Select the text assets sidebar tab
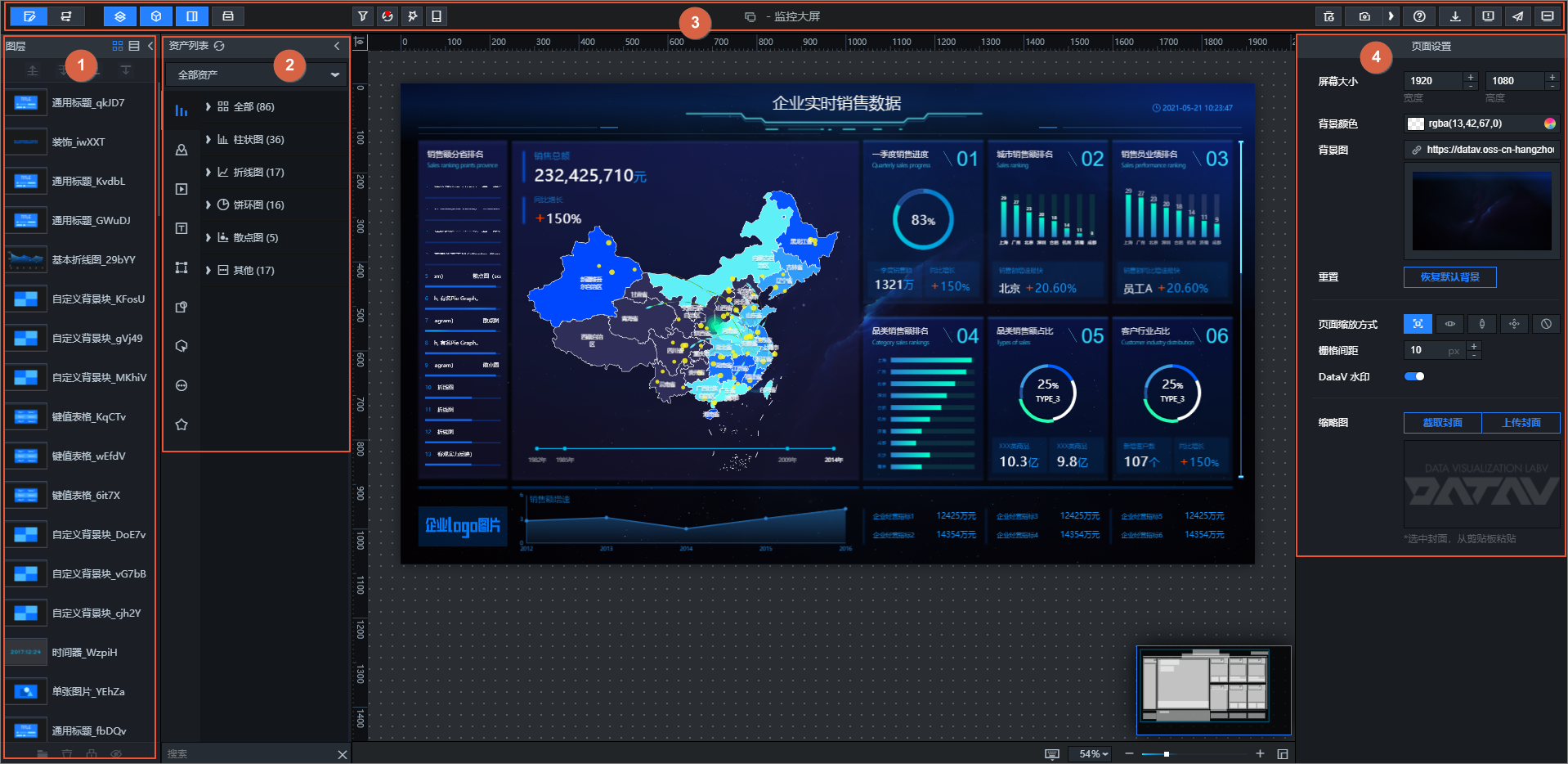Image resolution: width=1568 pixels, height=764 pixels. pyautogui.click(x=181, y=228)
